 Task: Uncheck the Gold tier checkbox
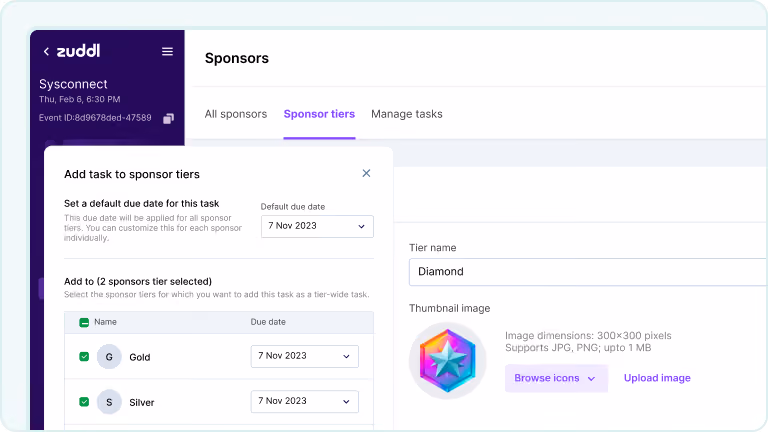click(x=84, y=357)
